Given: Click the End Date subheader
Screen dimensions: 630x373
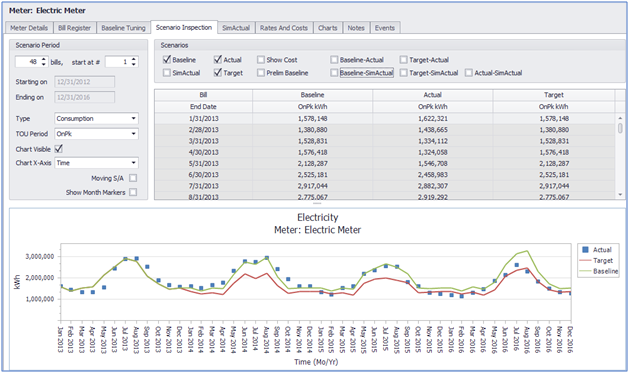Looking at the screenshot, I should point(203,107).
